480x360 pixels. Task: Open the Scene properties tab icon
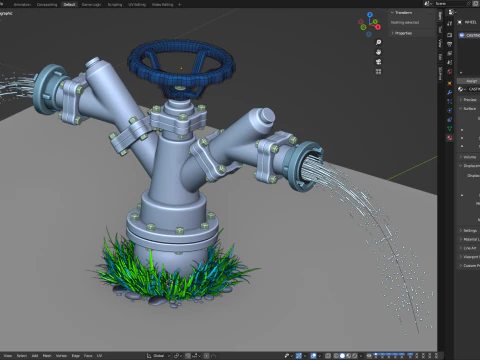point(450,62)
